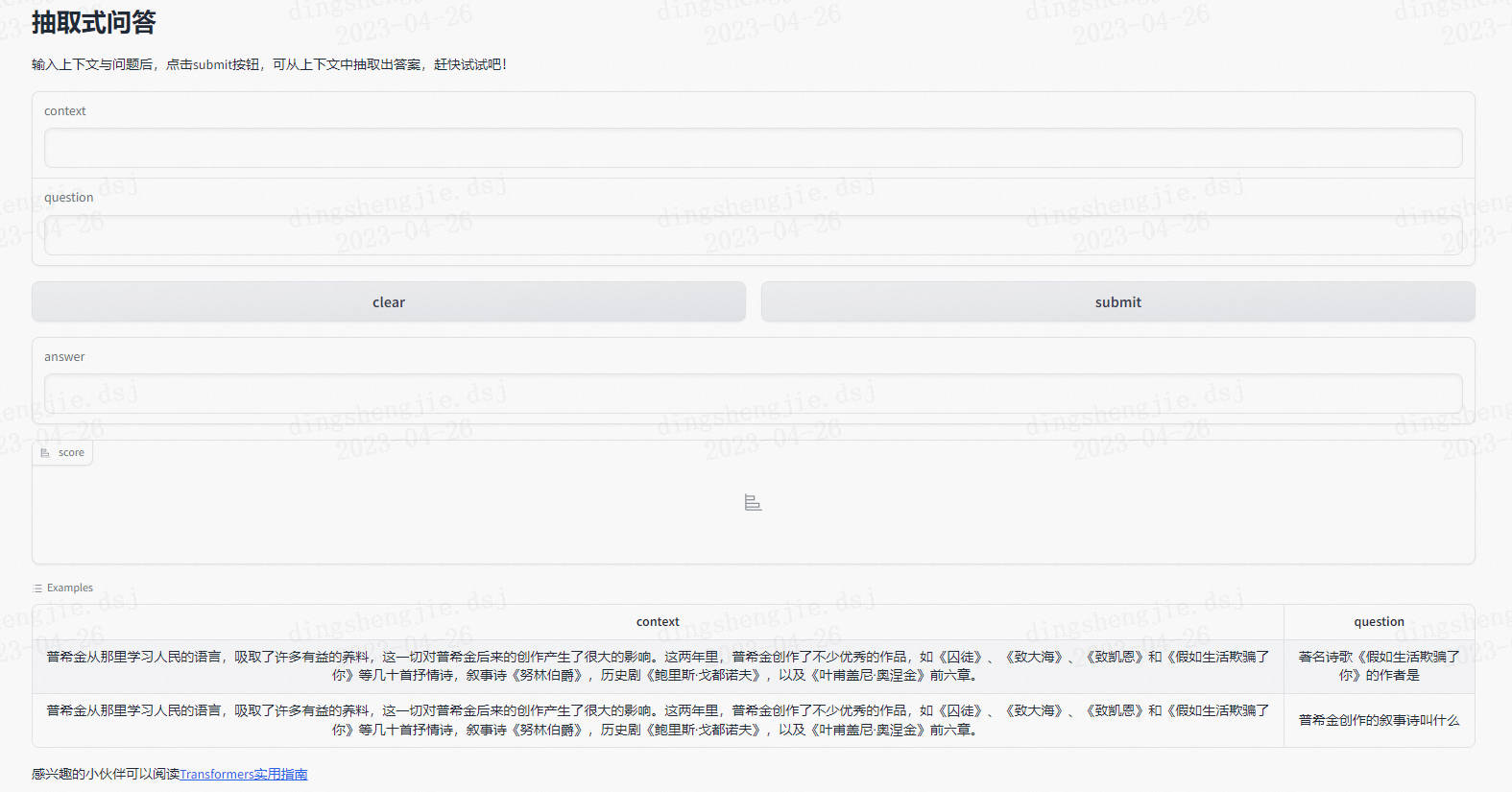Click the second example row context text
The image size is (1512, 792).
tap(658, 720)
